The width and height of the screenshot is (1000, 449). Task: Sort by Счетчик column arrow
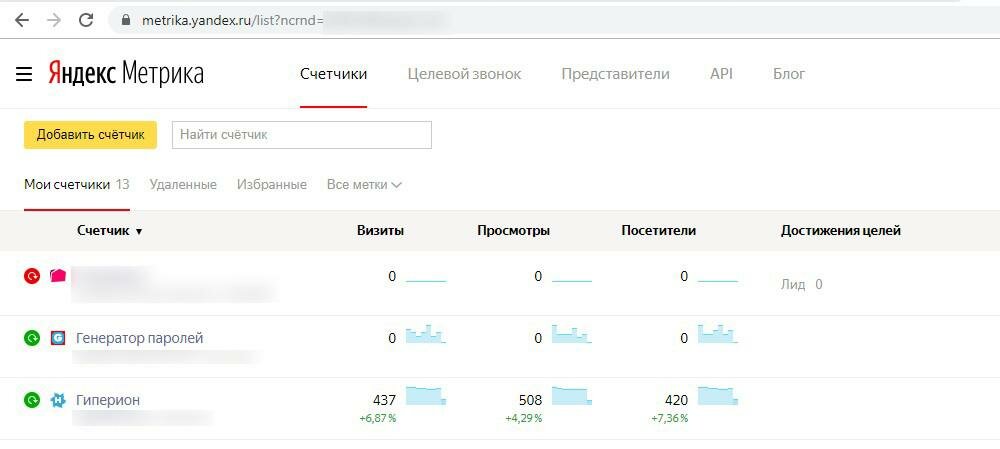pos(139,231)
